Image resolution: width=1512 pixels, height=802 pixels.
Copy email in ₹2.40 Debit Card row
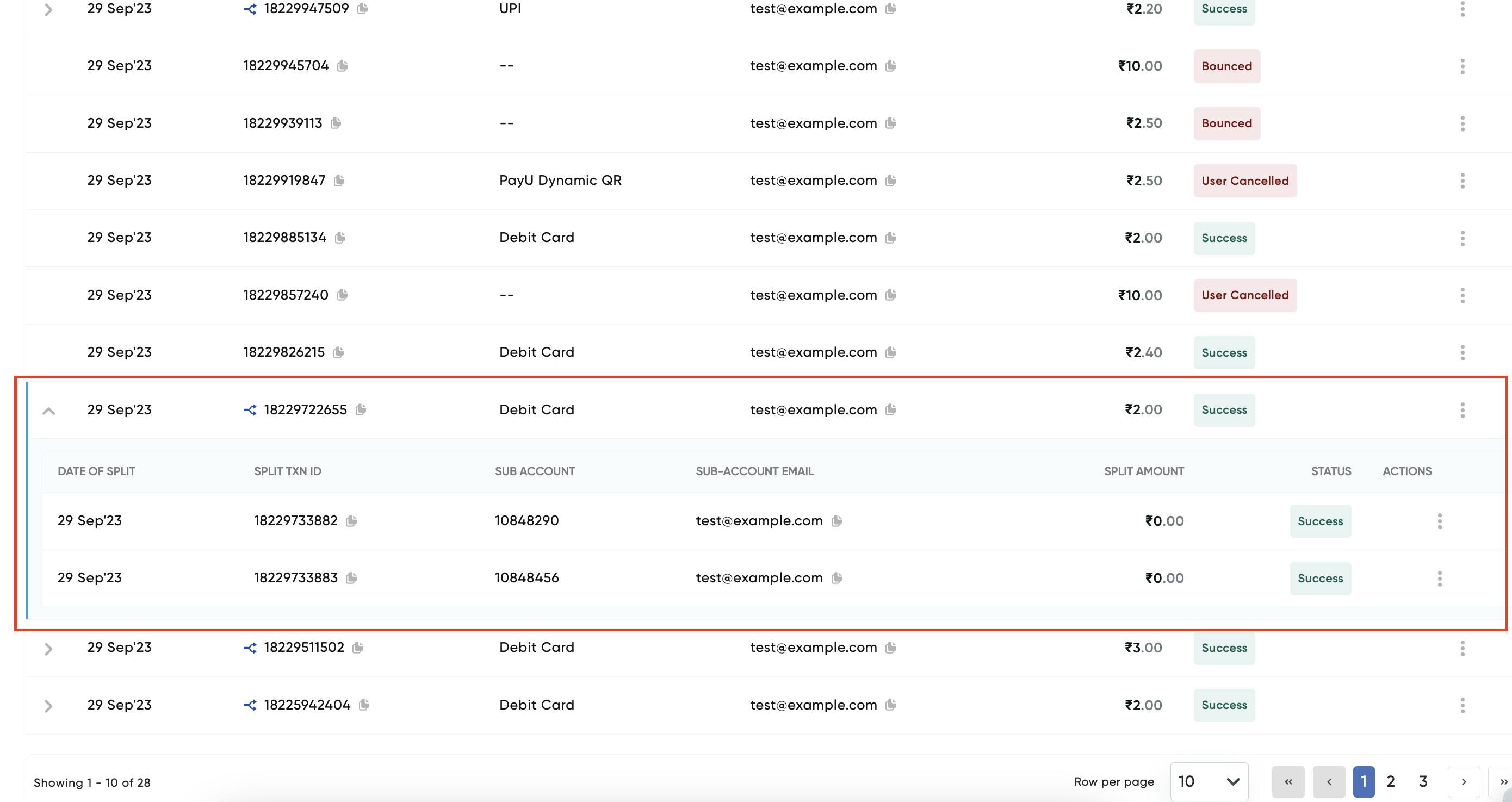890,352
